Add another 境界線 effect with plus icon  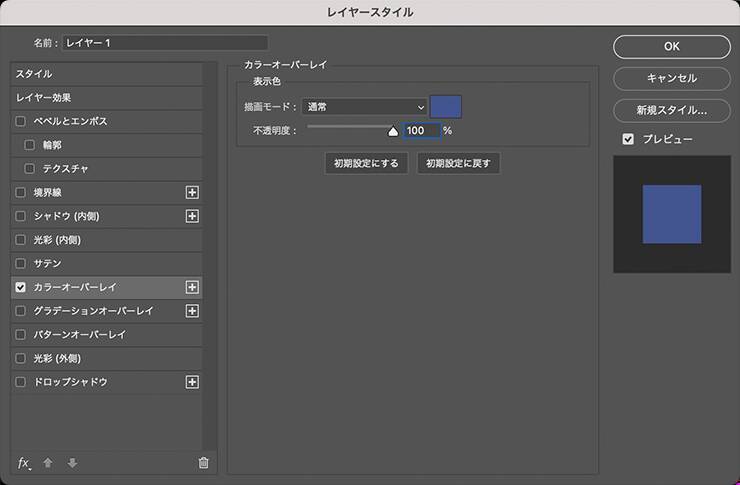coord(193,192)
